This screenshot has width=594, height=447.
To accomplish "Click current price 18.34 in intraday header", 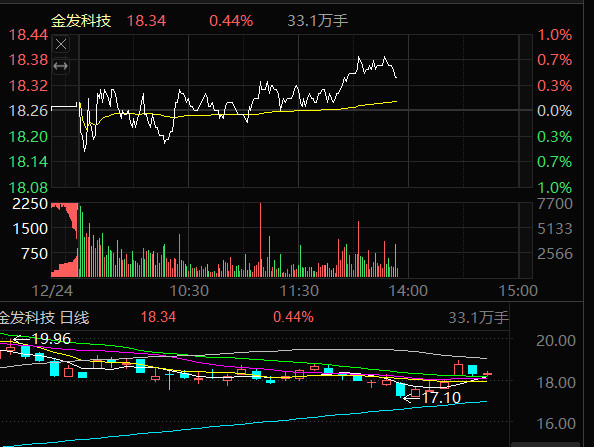I will click(146, 21).
